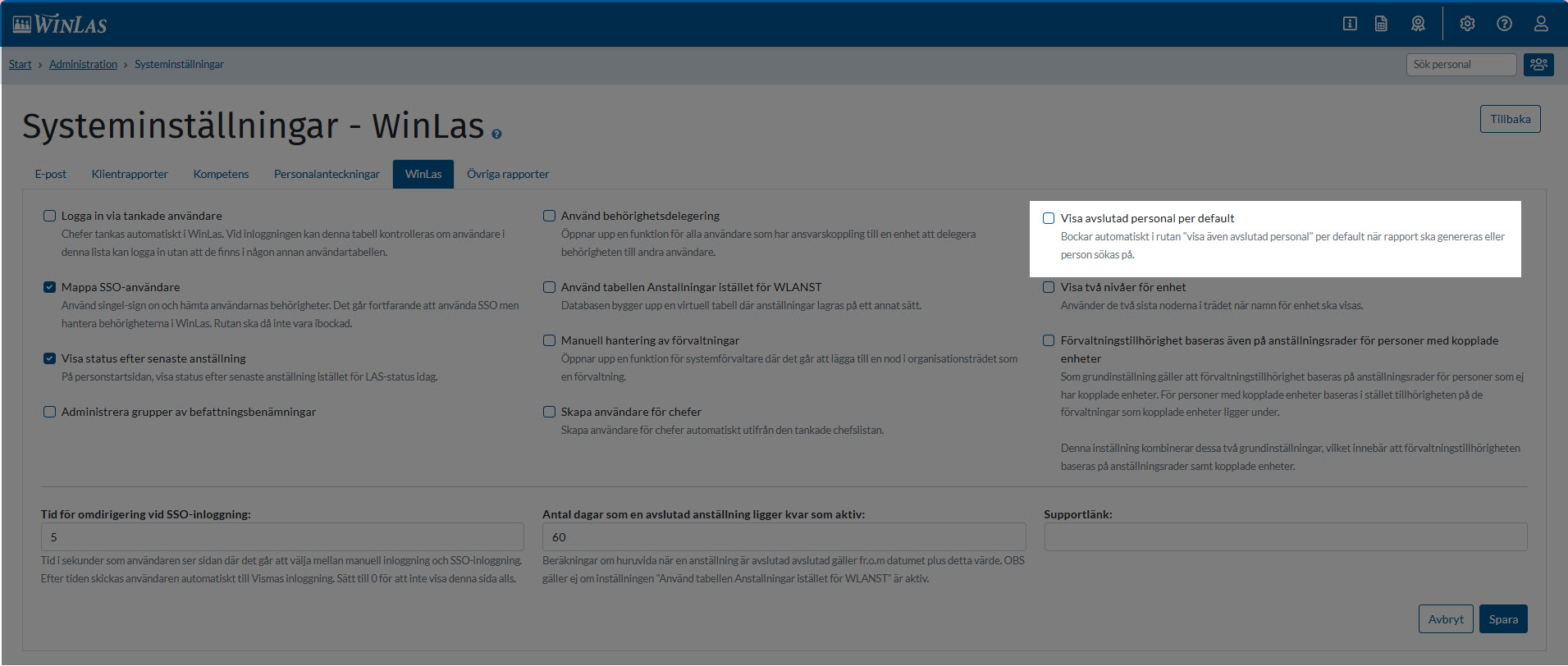Click the award ribbon icon in header
This screenshot has width=1568, height=666.
coord(1418,24)
